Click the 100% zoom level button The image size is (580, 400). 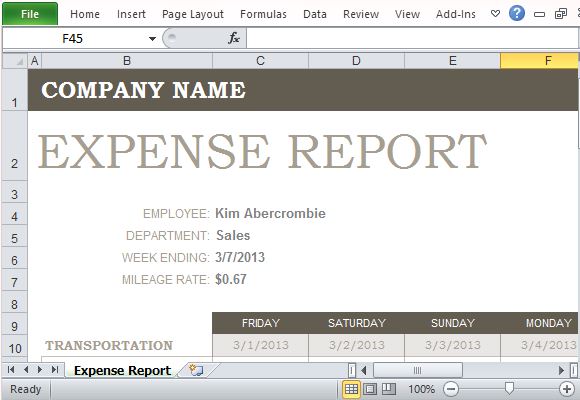(421, 389)
